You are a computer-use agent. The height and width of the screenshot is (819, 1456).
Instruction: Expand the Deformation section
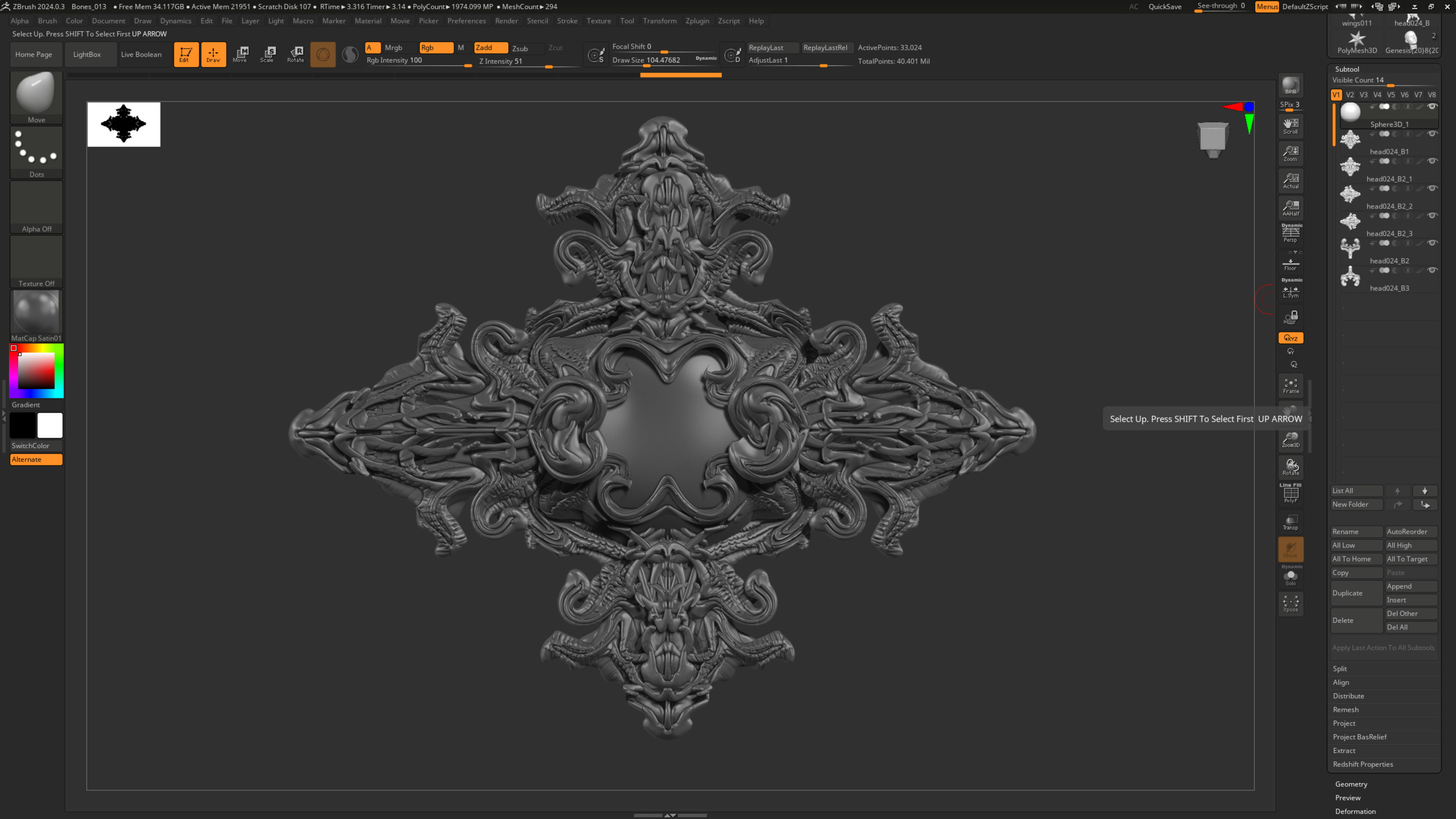[1355, 811]
